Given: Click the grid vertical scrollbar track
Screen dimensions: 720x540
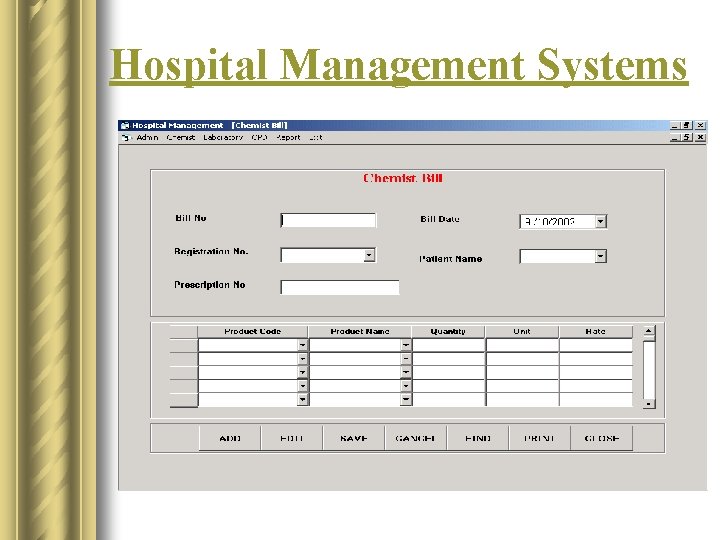Looking at the screenshot, I should point(648,370).
